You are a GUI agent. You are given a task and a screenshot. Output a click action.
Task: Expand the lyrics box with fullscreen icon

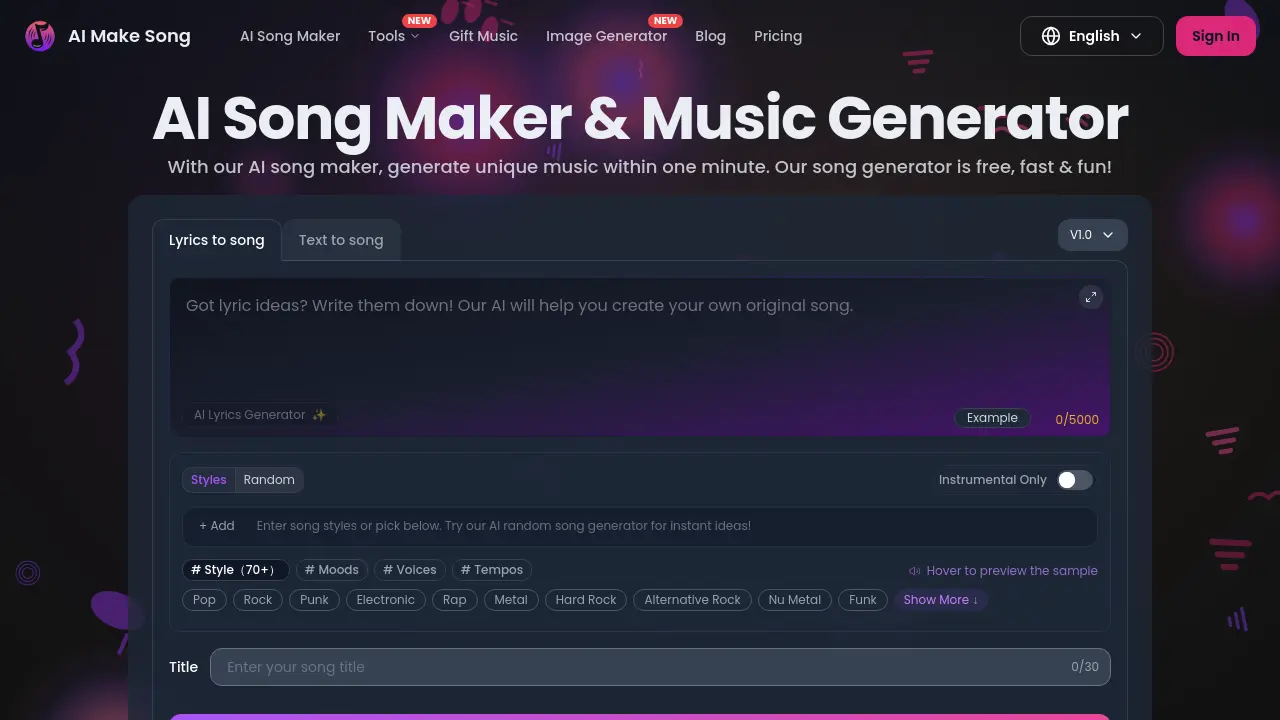(1091, 296)
